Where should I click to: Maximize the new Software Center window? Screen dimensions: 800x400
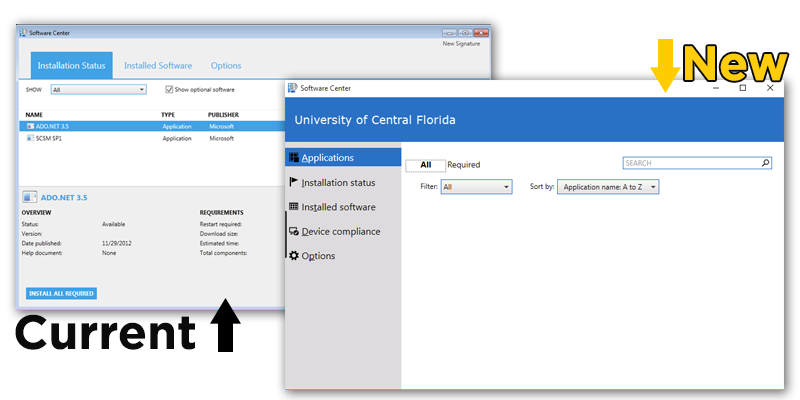743,88
